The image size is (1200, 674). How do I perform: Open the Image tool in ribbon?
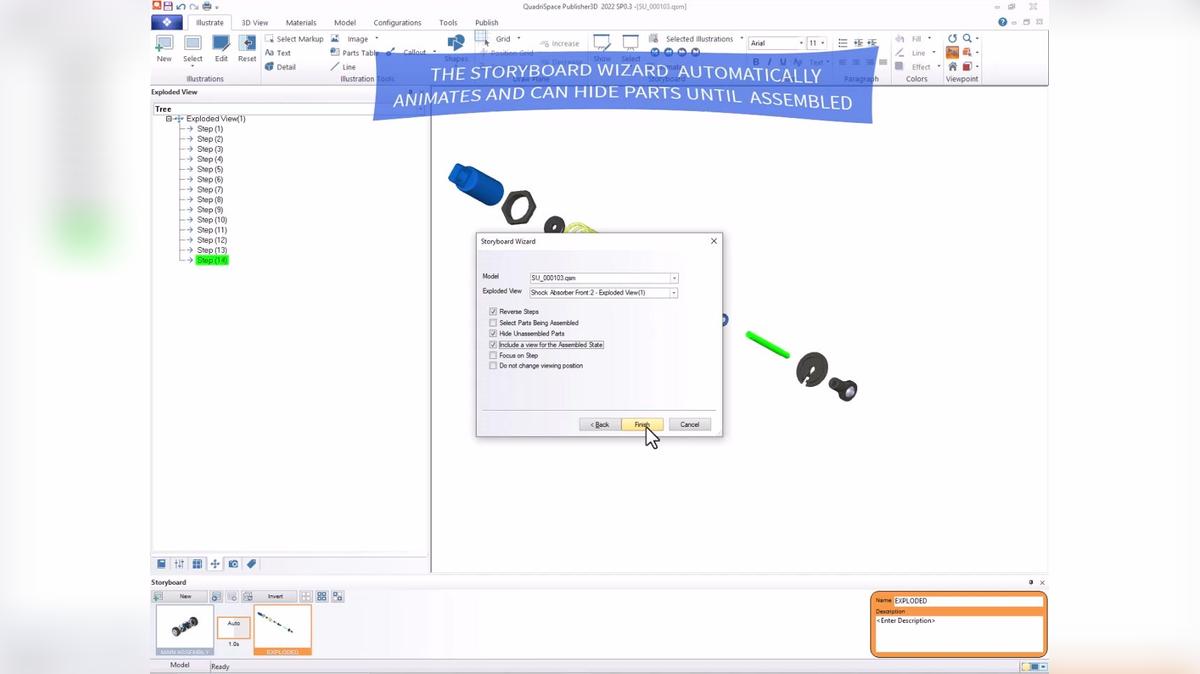[354, 39]
